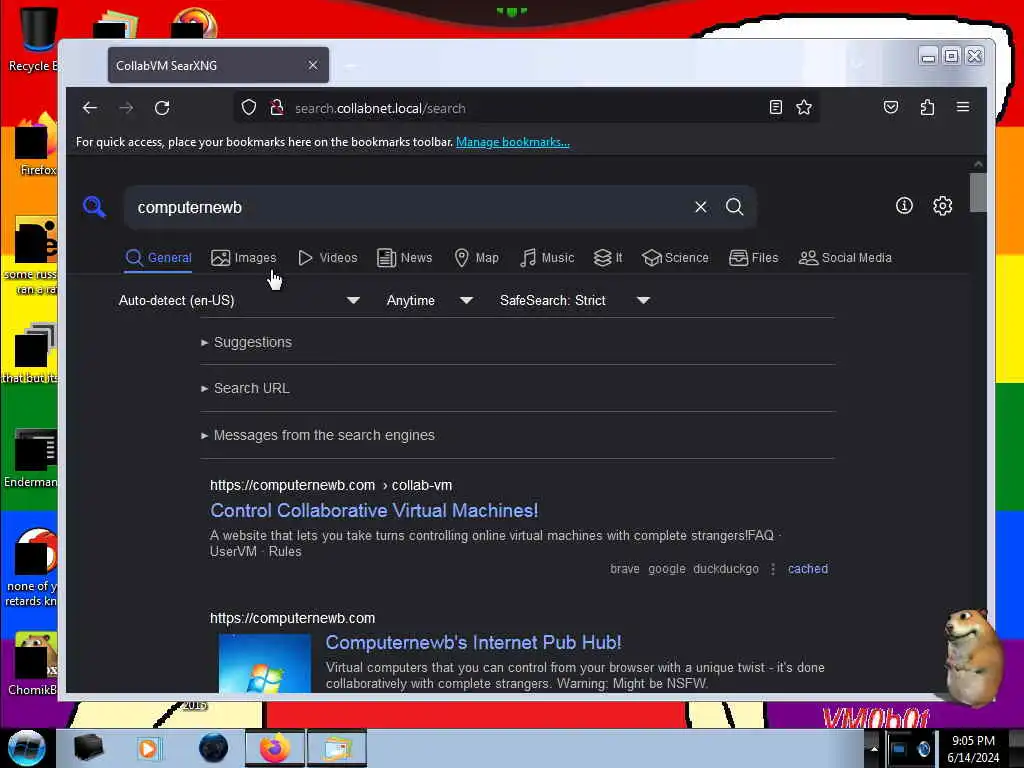Expand the Search URL section
This screenshot has height=768, width=1024.
[x=246, y=388]
